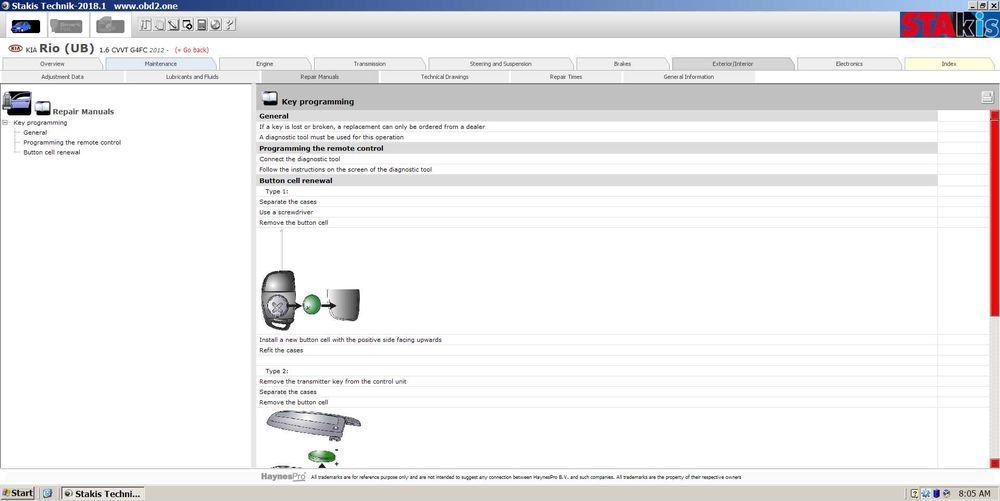Click the 'Connect the diagnostic tool' row

(597, 159)
